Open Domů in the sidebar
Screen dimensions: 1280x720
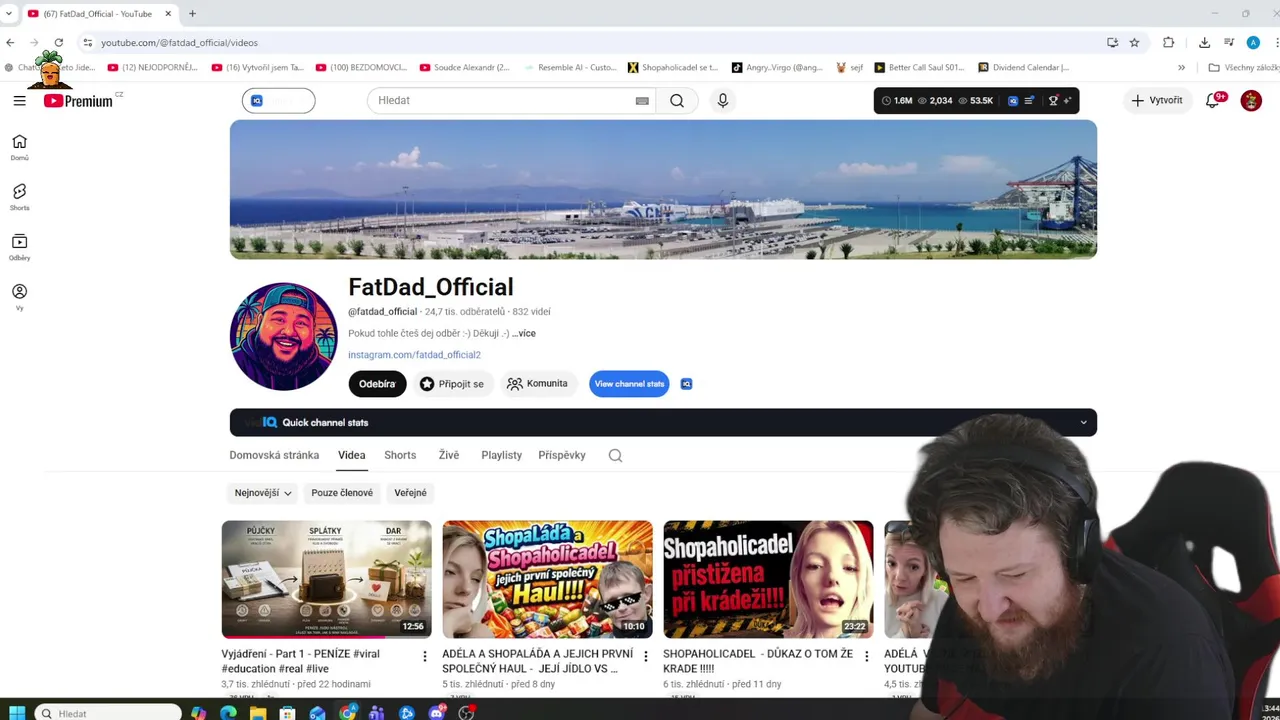coord(19,147)
